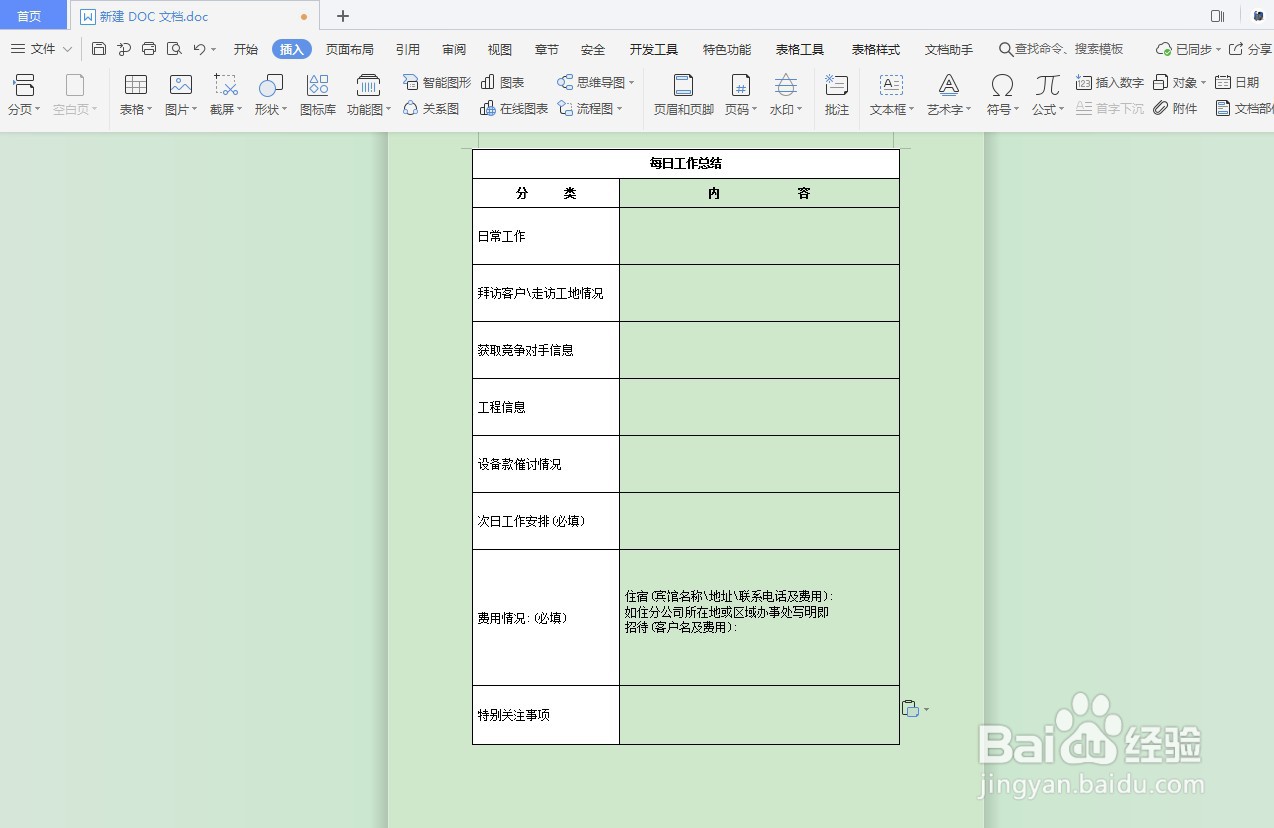Click the 工程信息 table cell

pos(546,407)
